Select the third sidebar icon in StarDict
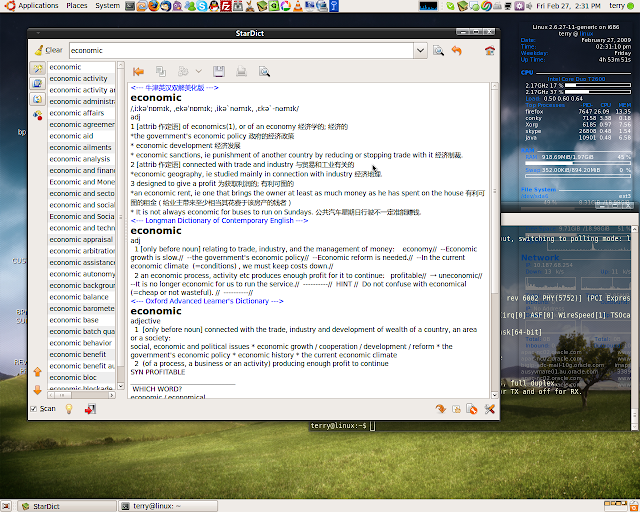The width and height of the screenshot is (640, 512). (38, 99)
